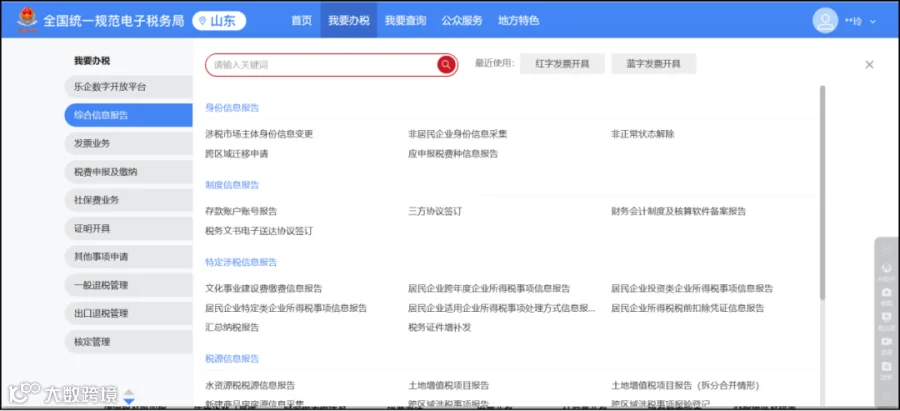Click the 特定涉税信息报告 section heading

point(241,262)
